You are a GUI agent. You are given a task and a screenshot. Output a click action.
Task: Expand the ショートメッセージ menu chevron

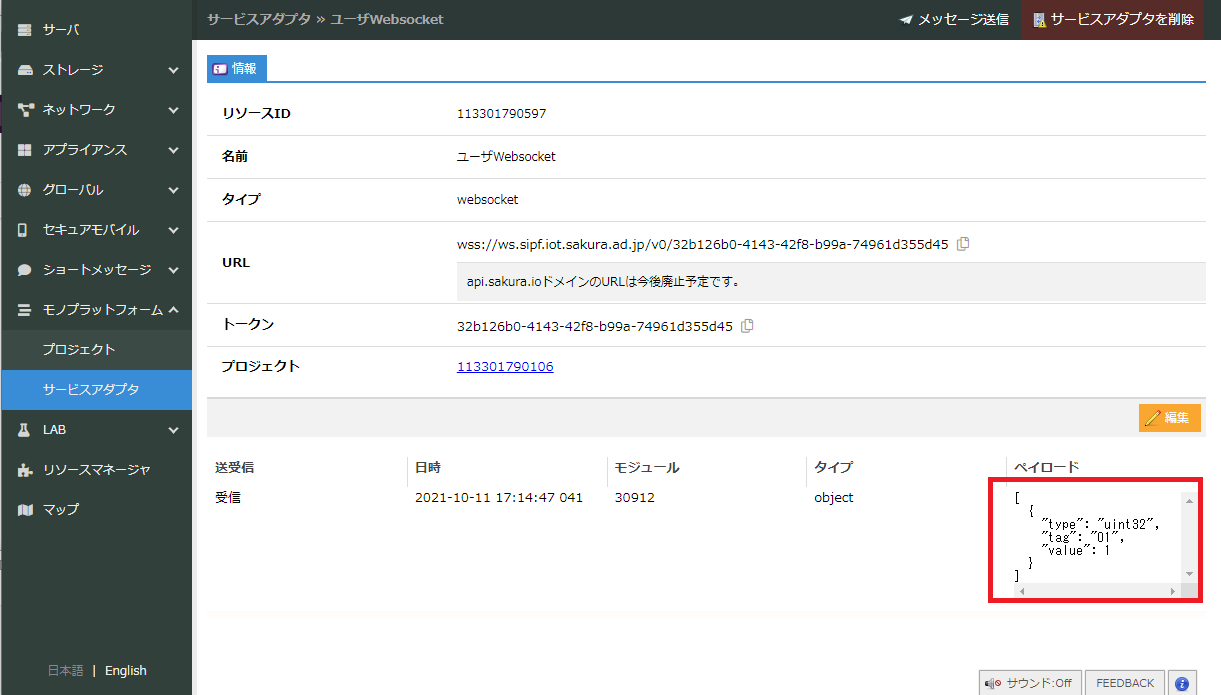point(174,270)
